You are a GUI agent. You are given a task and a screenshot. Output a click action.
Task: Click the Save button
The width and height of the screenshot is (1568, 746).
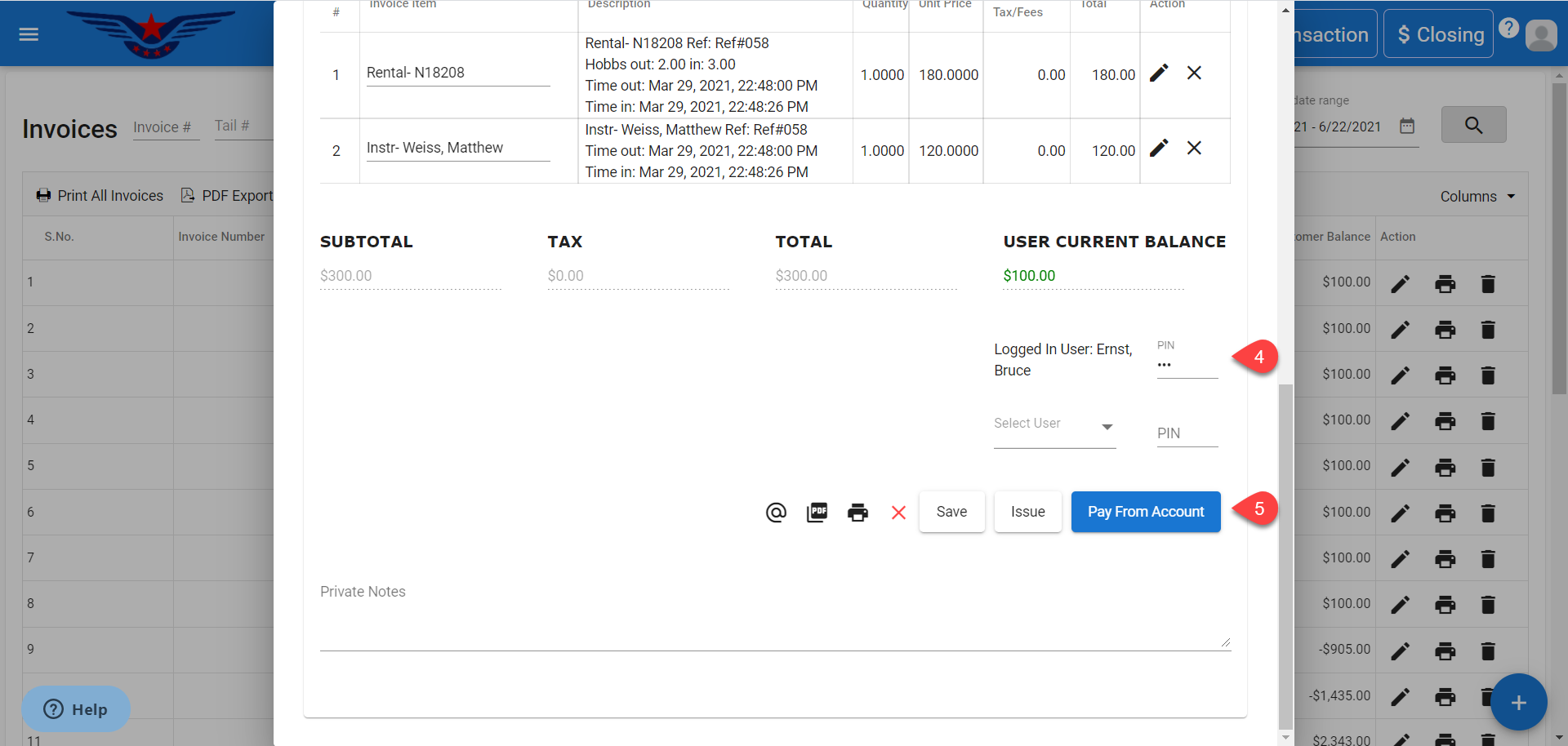tap(951, 512)
